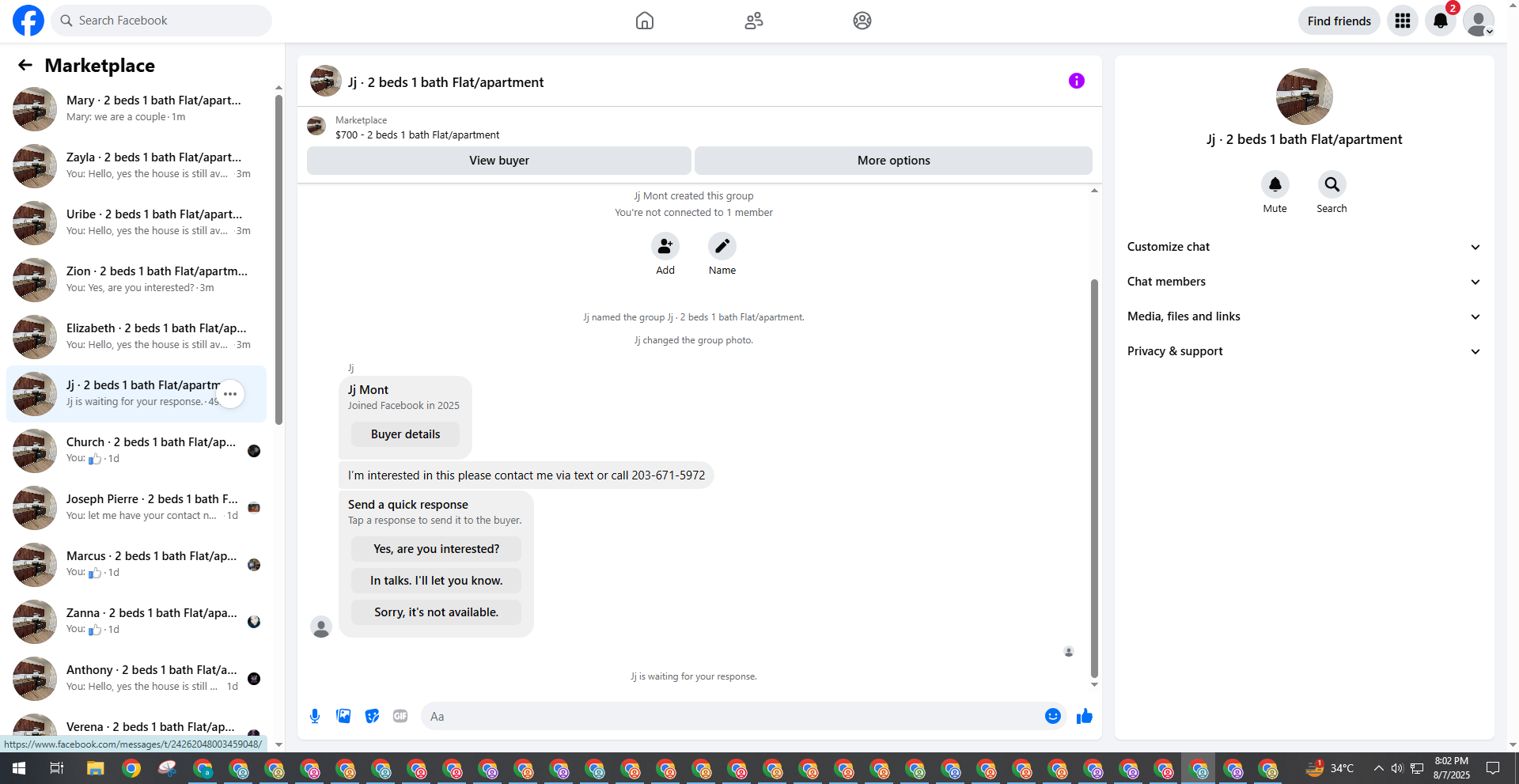Screen dimensions: 1519x784
Task: Open the Windows notification center icon
Action: pyautogui.click(x=1493, y=768)
